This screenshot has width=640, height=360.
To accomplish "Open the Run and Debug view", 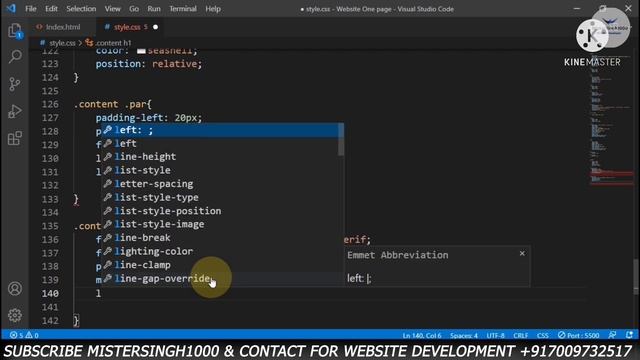I will (15, 111).
